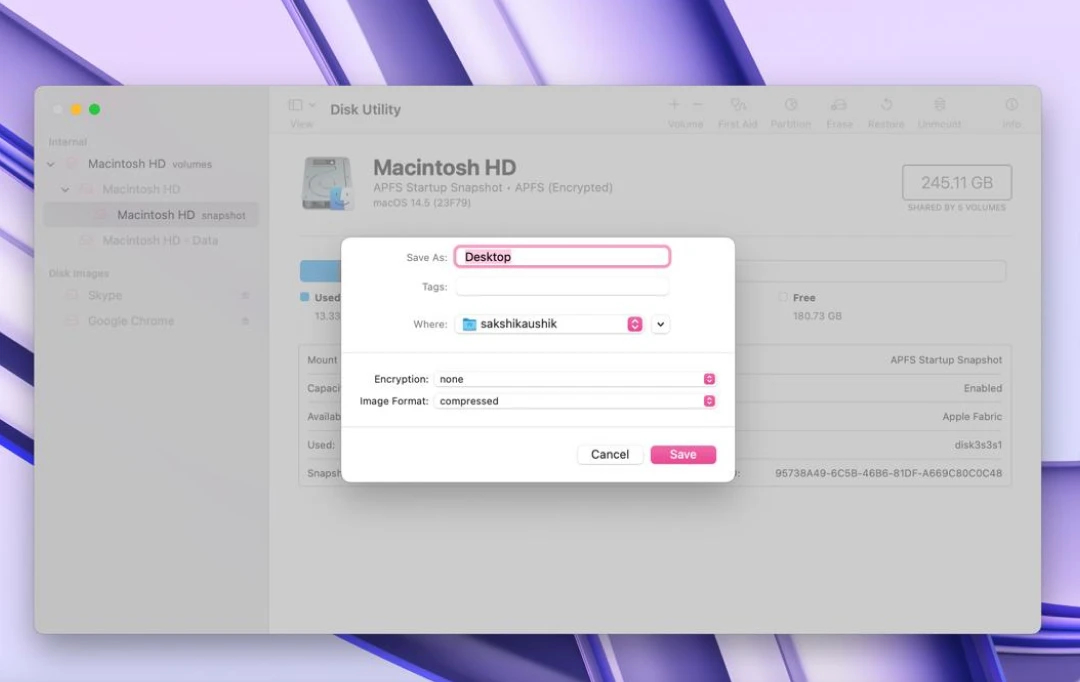Click the yellow minimize window button
The width and height of the screenshot is (1080, 682).
(76, 109)
